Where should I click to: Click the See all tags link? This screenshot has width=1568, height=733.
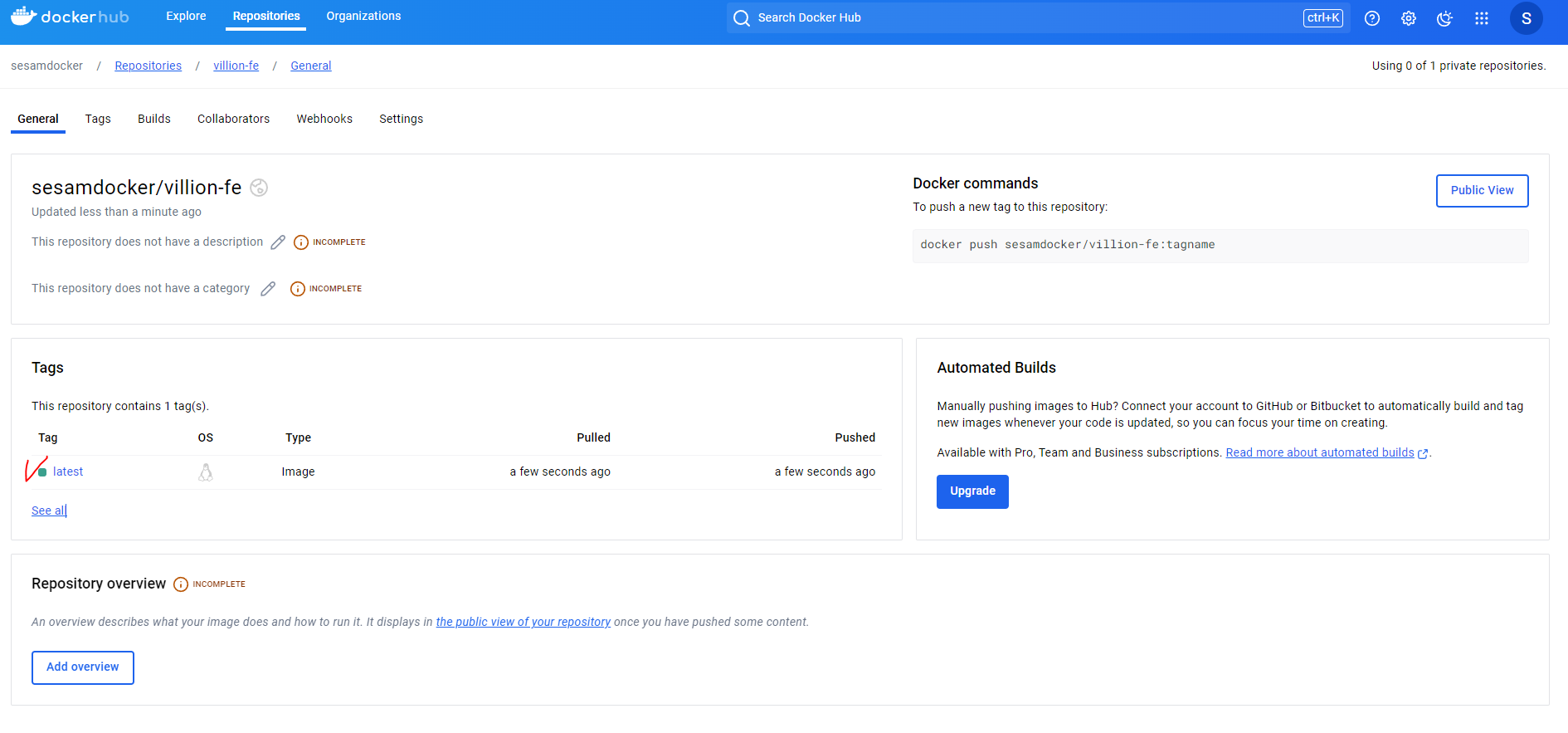[x=49, y=511]
